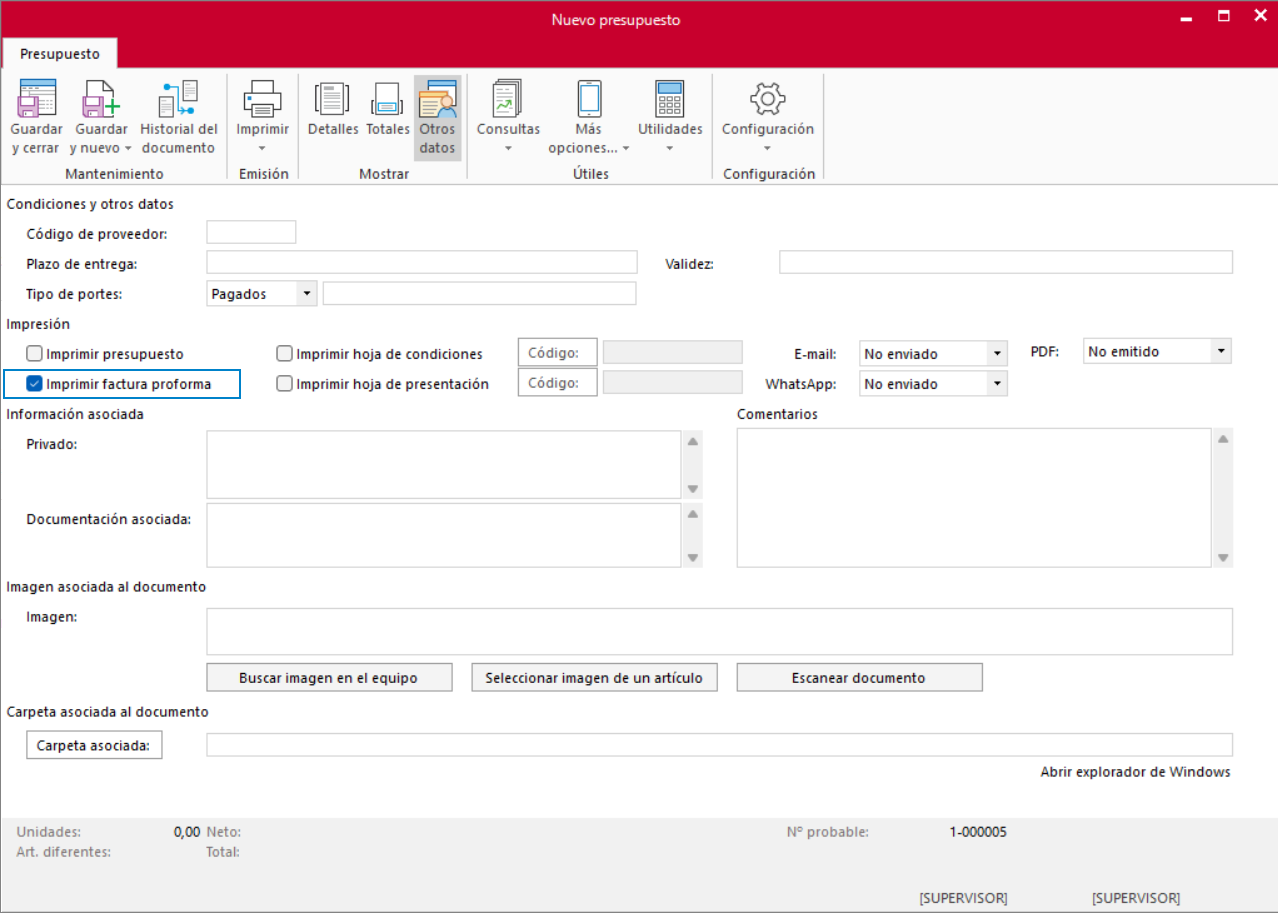Expand the Utilidades dropdown arrow

669,149
